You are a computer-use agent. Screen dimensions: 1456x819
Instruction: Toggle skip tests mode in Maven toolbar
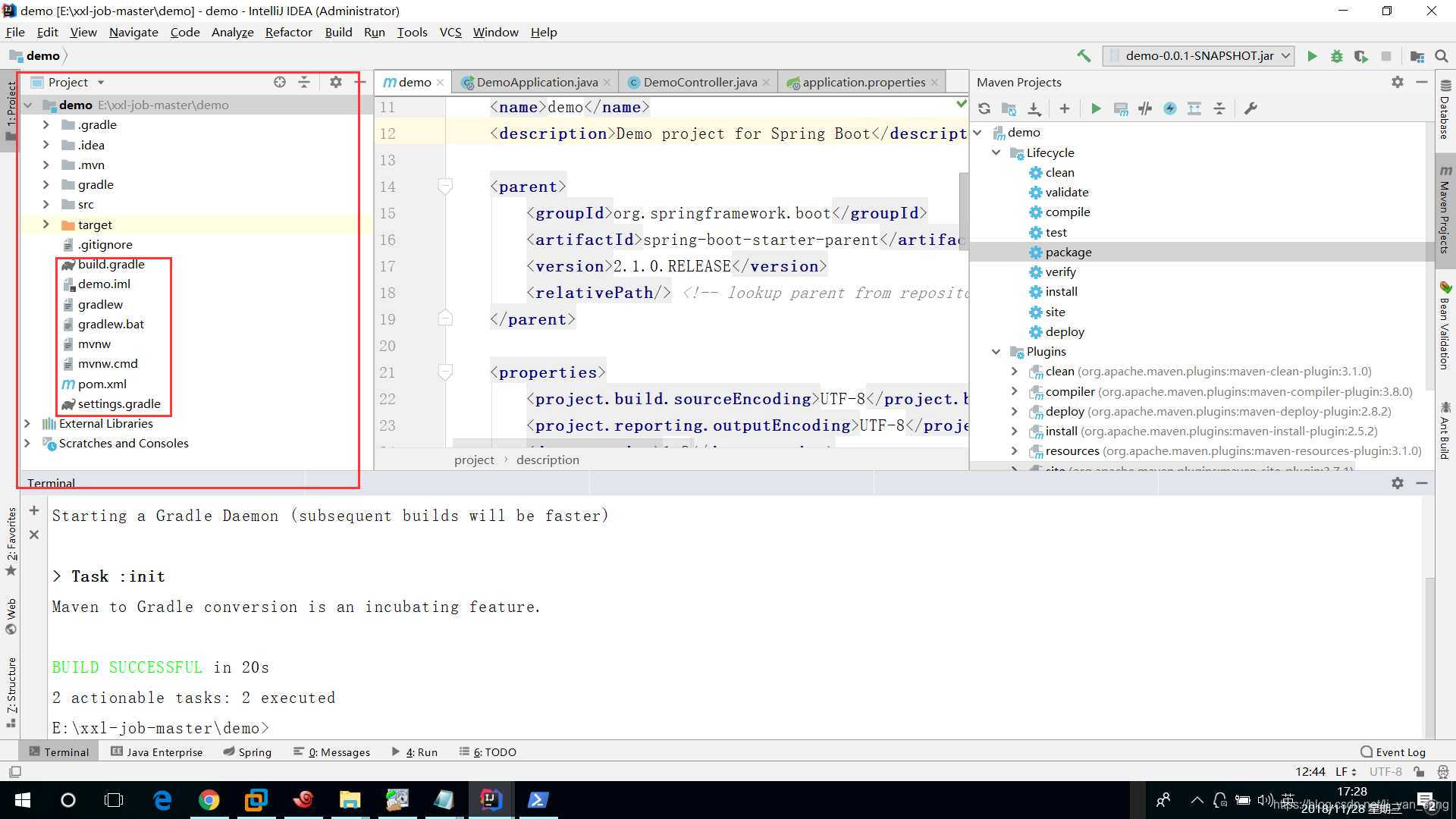(x=1170, y=108)
